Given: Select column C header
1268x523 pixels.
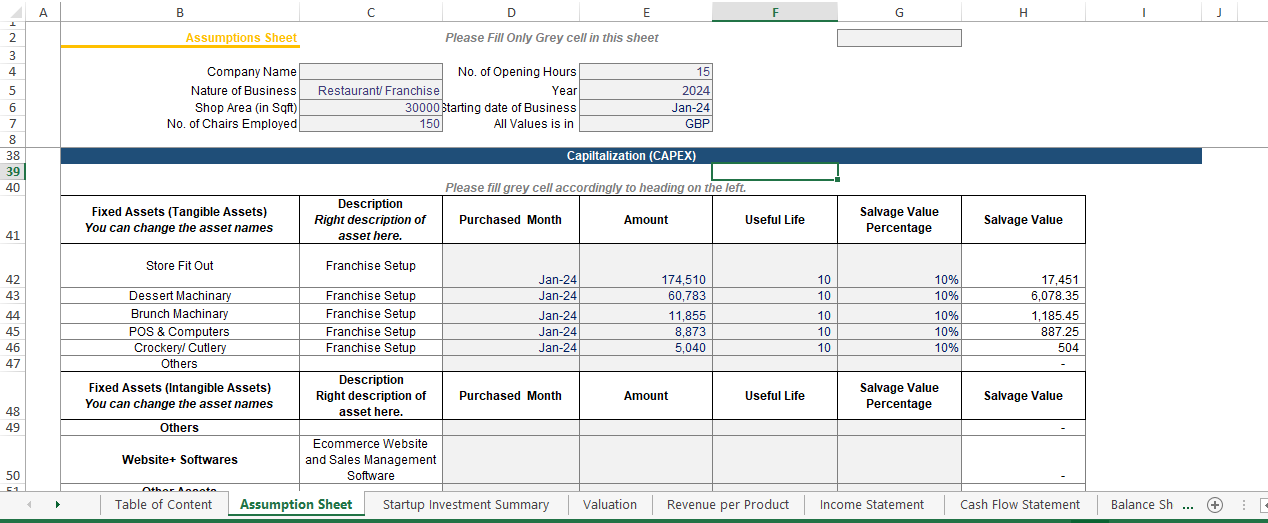Looking at the screenshot, I should (371, 12).
